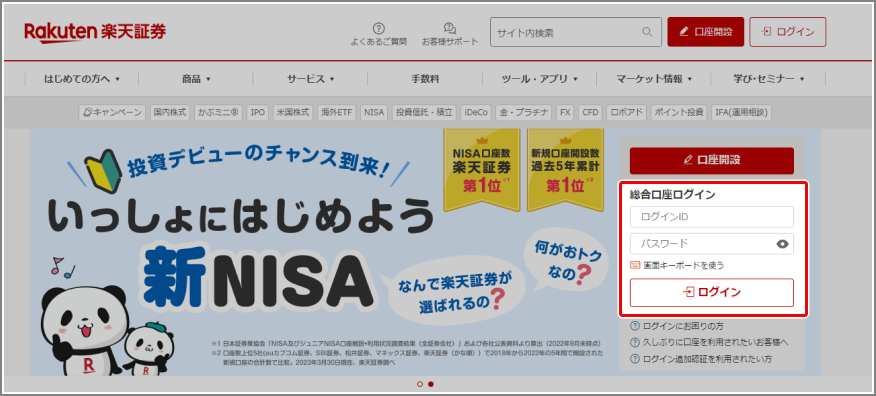Select the second carousel dot indicator
Screen dimensions: 876x396
[x=431, y=384]
